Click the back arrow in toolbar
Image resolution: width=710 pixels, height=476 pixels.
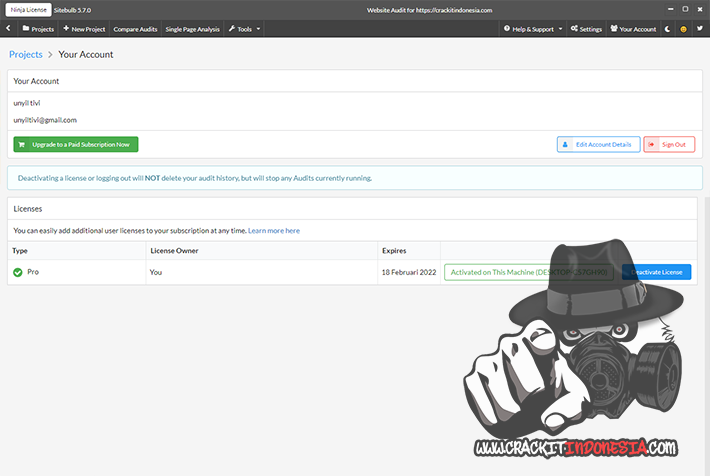(8, 29)
